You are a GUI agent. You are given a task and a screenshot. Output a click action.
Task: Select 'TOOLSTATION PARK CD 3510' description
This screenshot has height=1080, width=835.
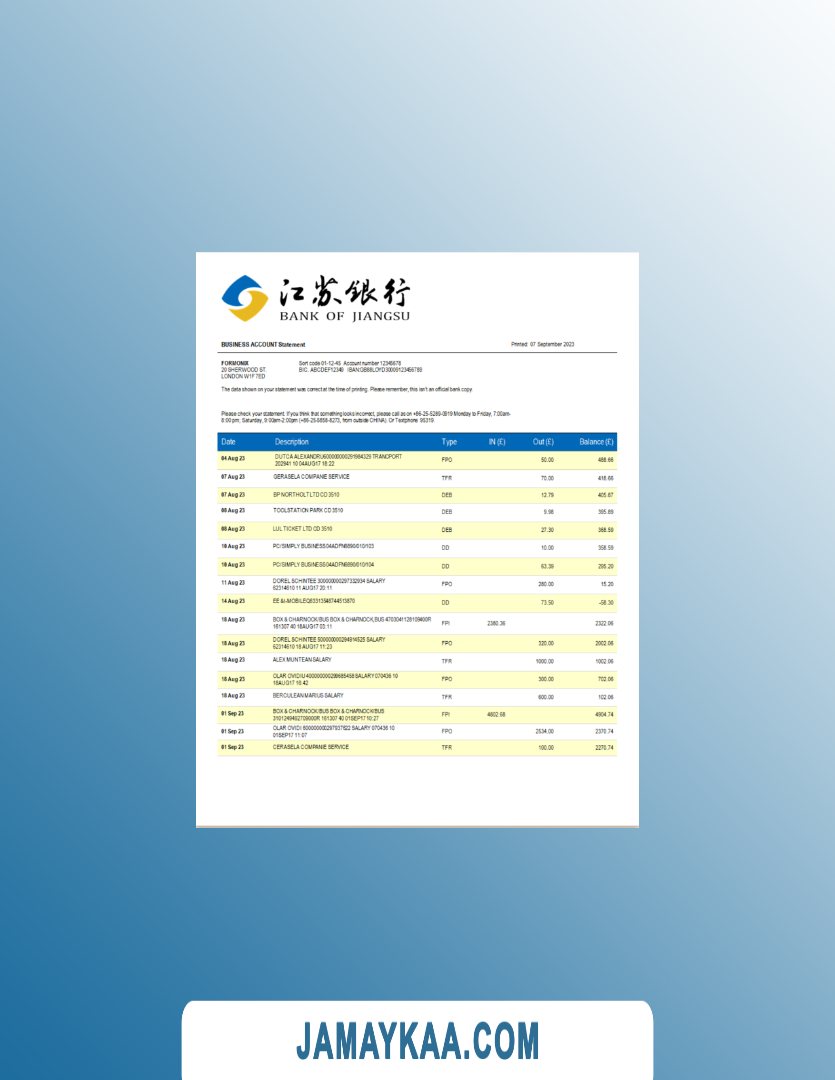click(308, 510)
